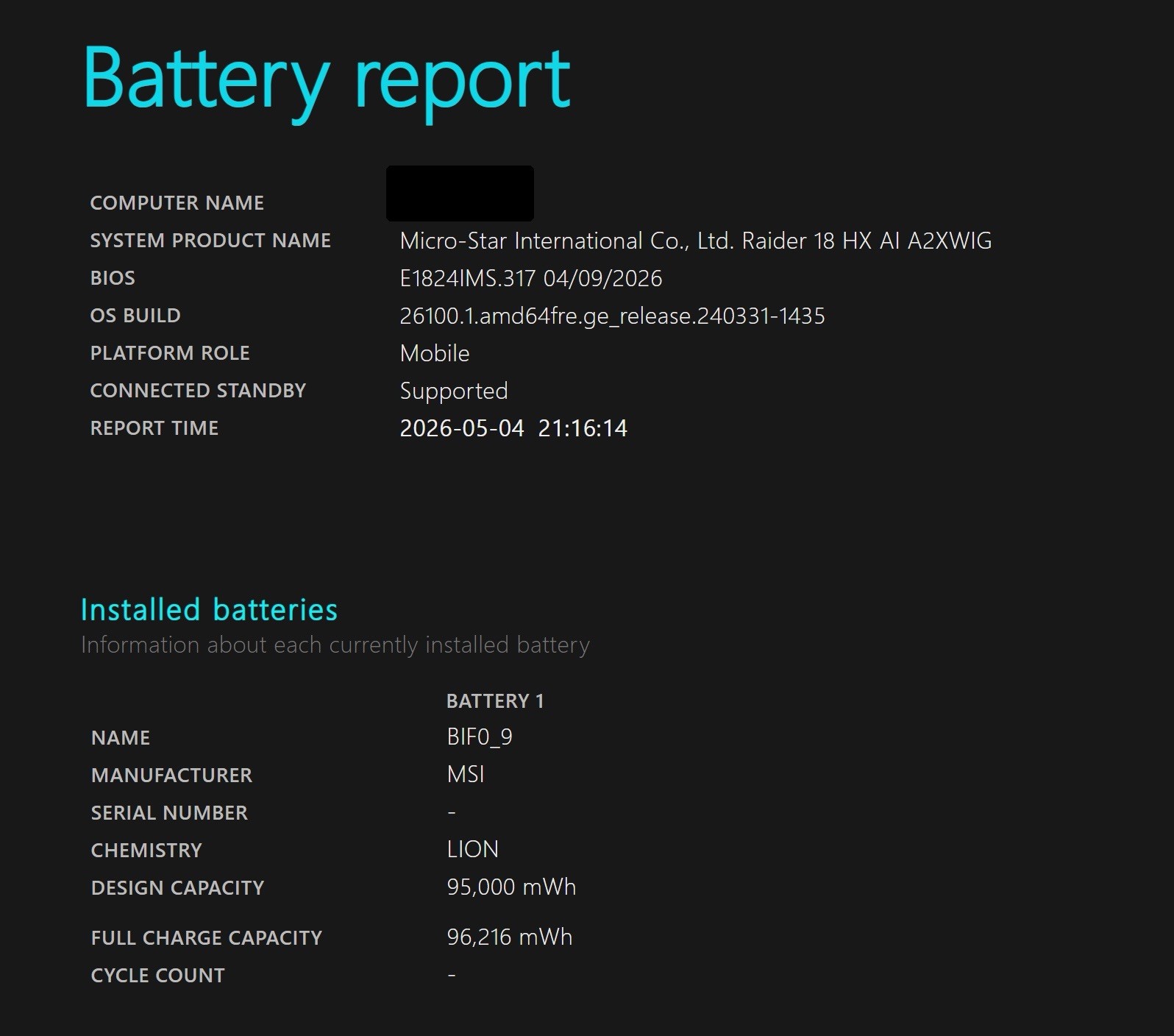Click the Installed batteries heading
Screen dimensions: 1174x1036
coord(209,610)
